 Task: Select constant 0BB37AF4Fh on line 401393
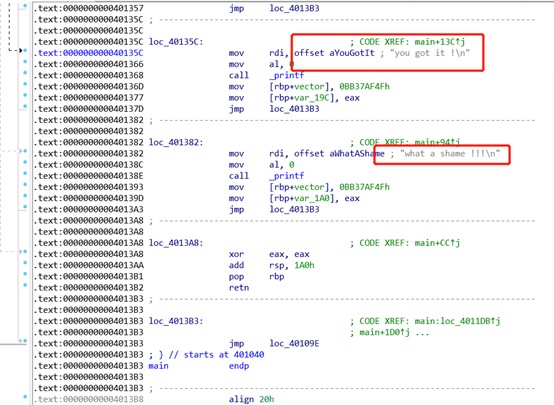point(364,187)
